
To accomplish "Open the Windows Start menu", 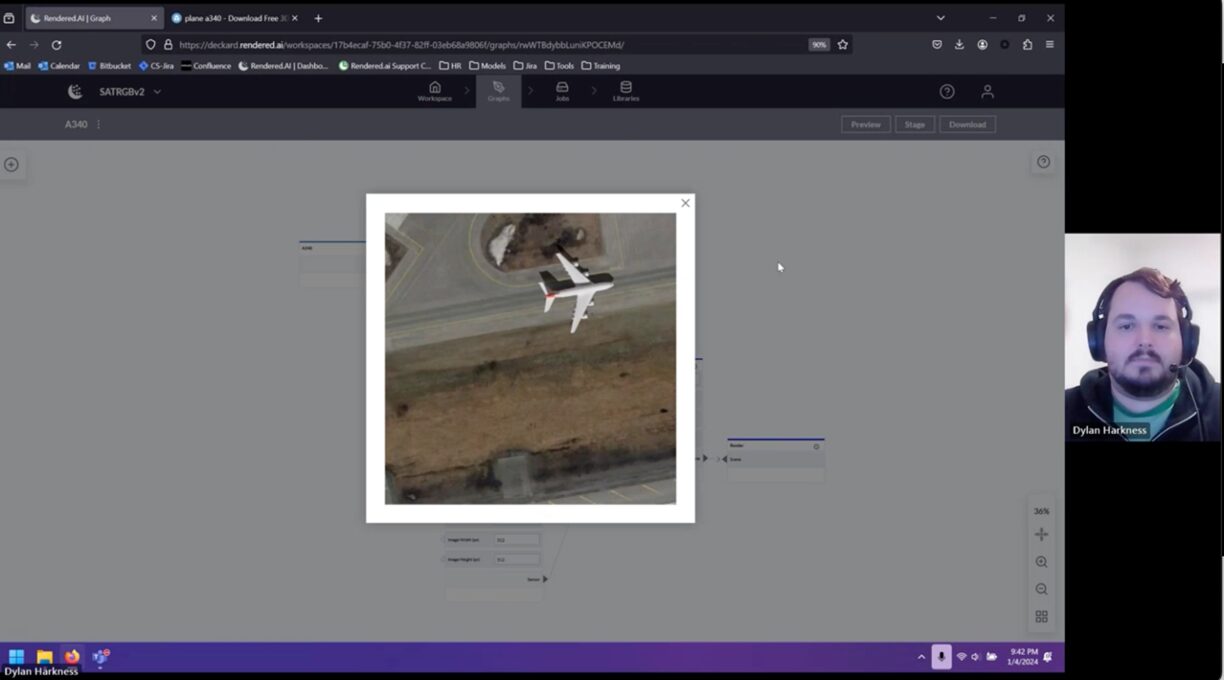I will coord(16,657).
